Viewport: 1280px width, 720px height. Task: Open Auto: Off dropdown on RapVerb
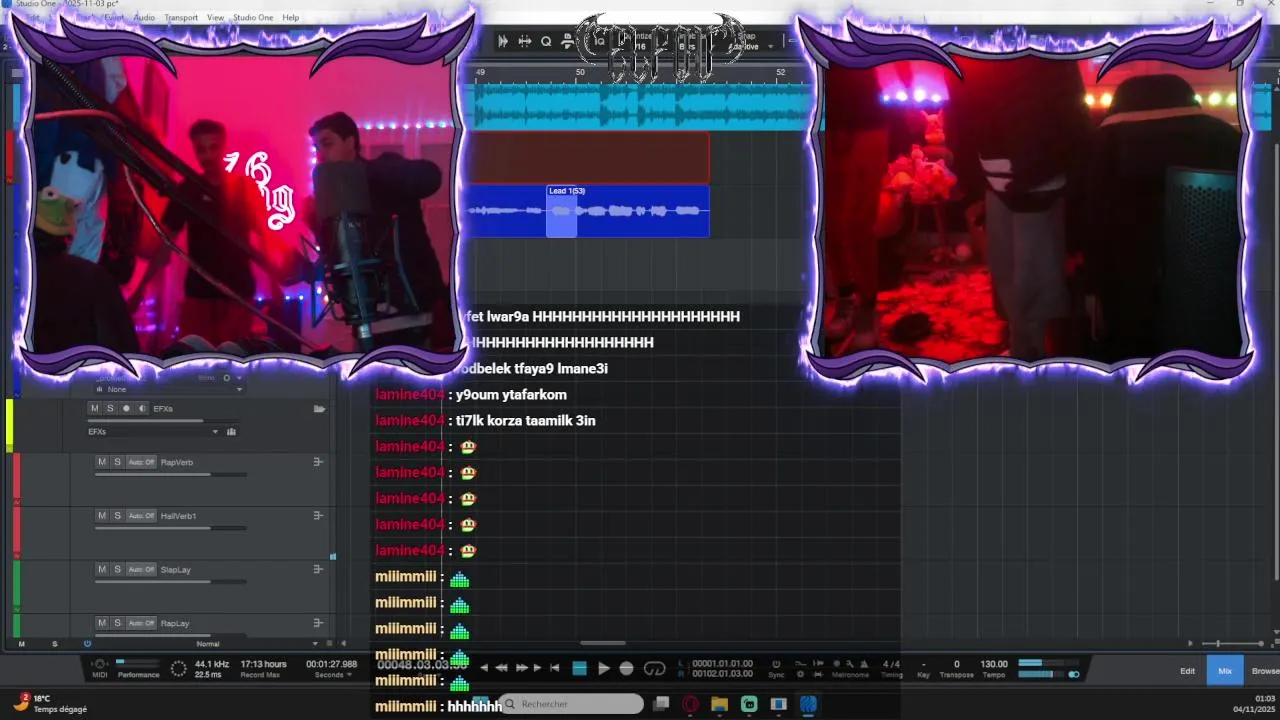pos(141,462)
